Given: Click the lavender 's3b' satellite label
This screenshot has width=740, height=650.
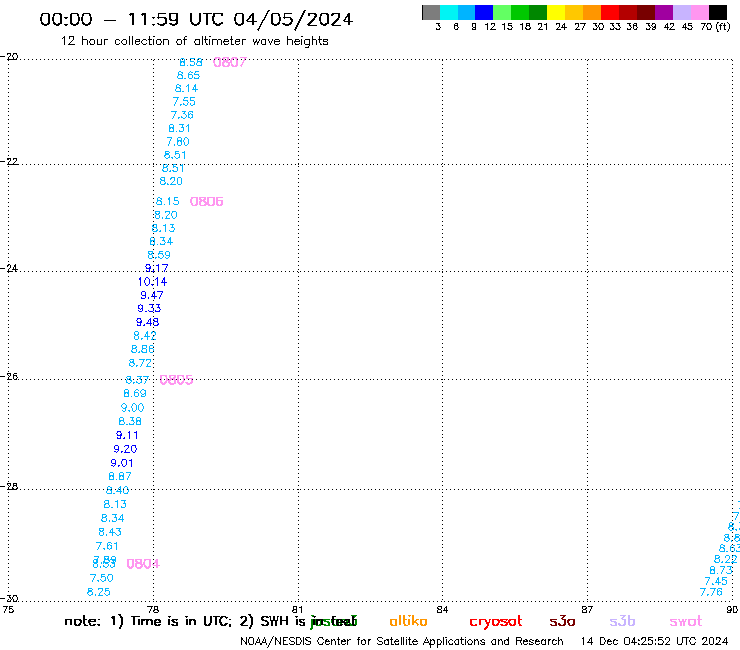Looking at the screenshot, I should 622,622.
